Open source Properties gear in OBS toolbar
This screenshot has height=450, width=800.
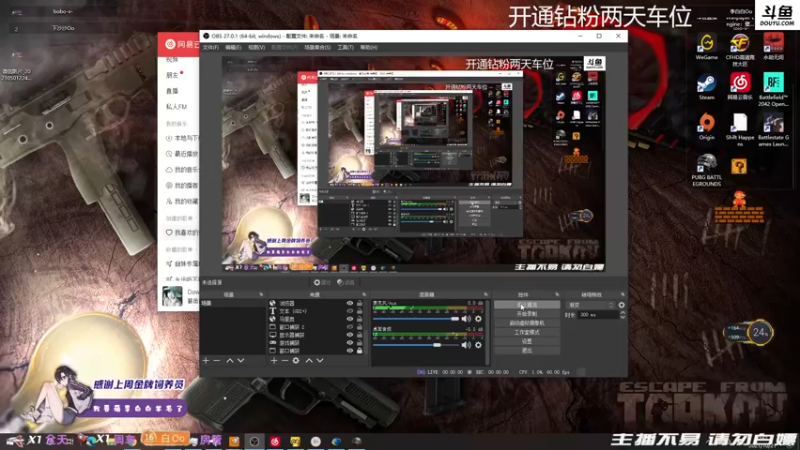coord(322,282)
